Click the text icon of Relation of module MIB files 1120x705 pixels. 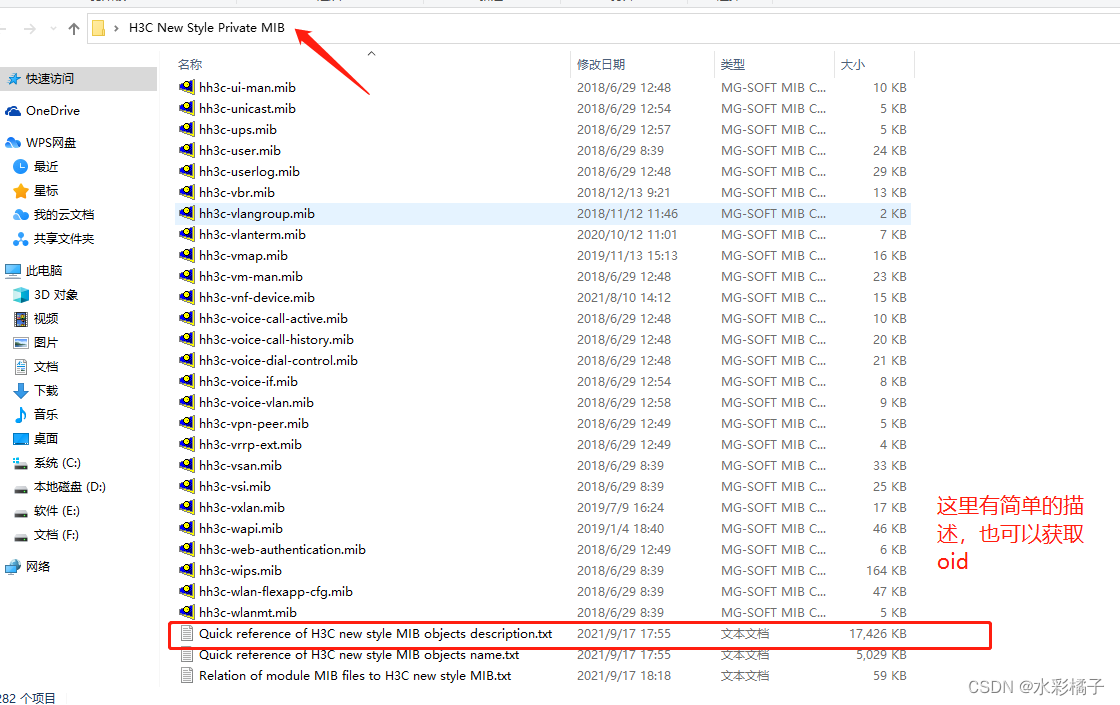[187, 675]
